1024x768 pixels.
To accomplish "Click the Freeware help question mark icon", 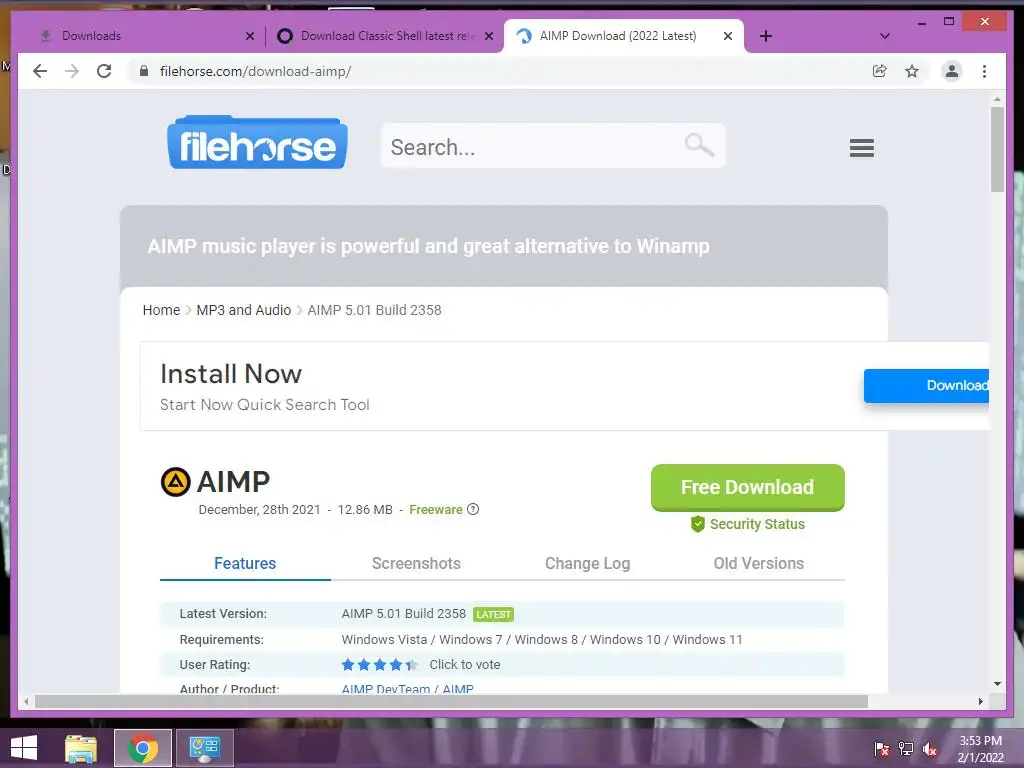I will tap(473, 509).
